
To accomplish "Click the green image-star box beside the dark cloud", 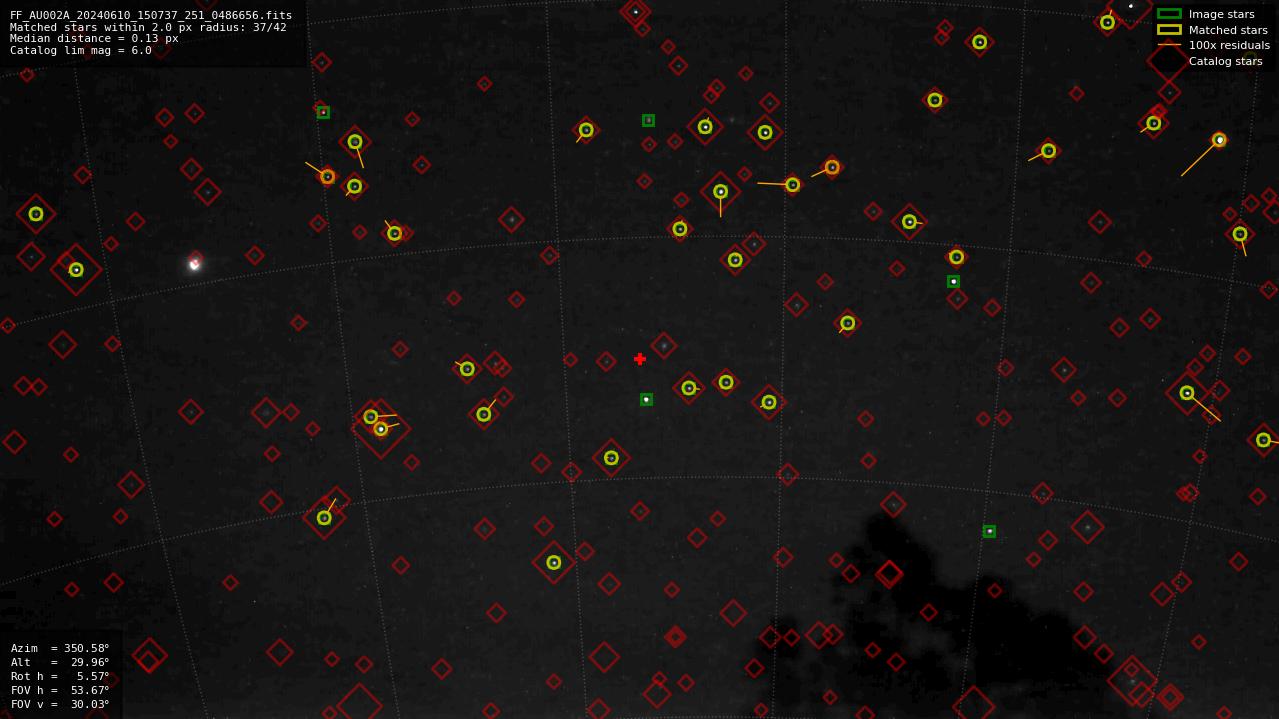I will pos(989,531).
